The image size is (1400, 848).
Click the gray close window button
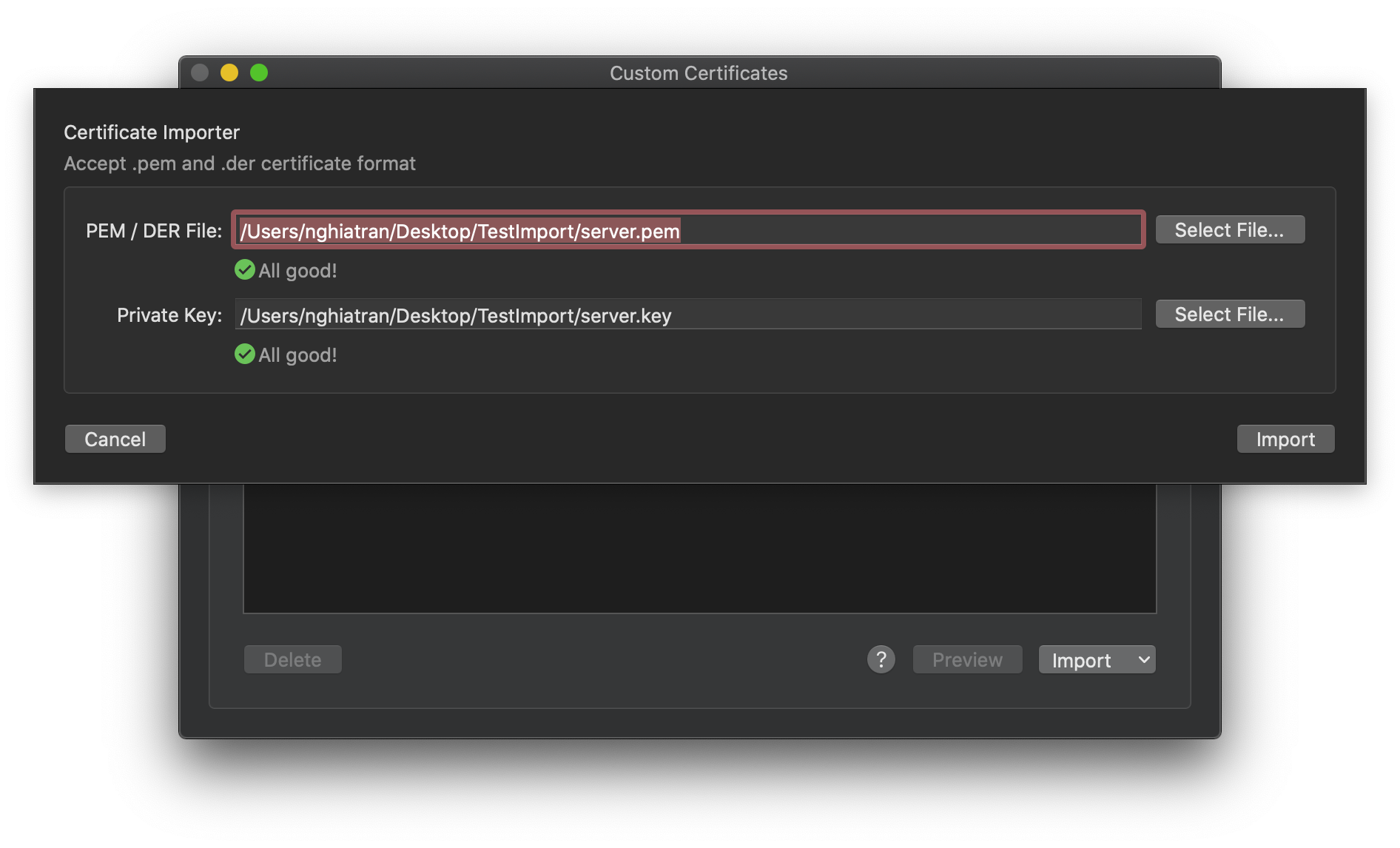pyautogui.click(x=200, y=73)
